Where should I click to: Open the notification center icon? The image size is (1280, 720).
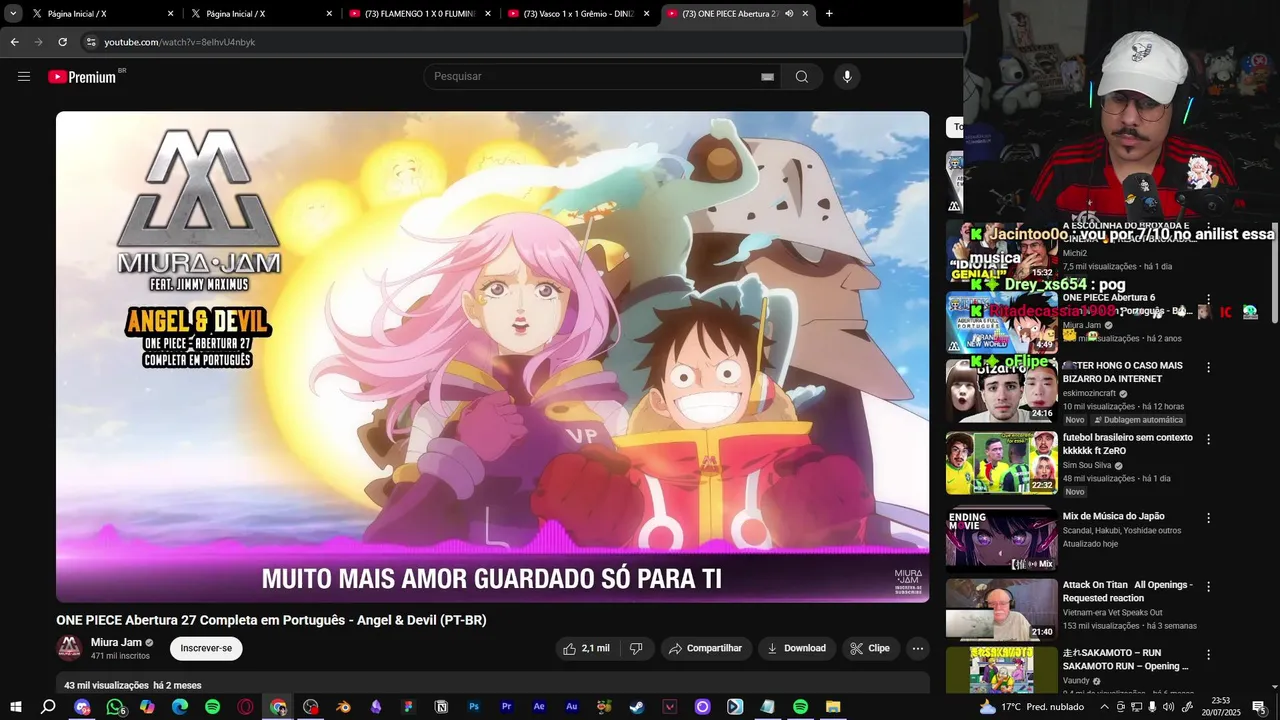tap(1259, 707)
